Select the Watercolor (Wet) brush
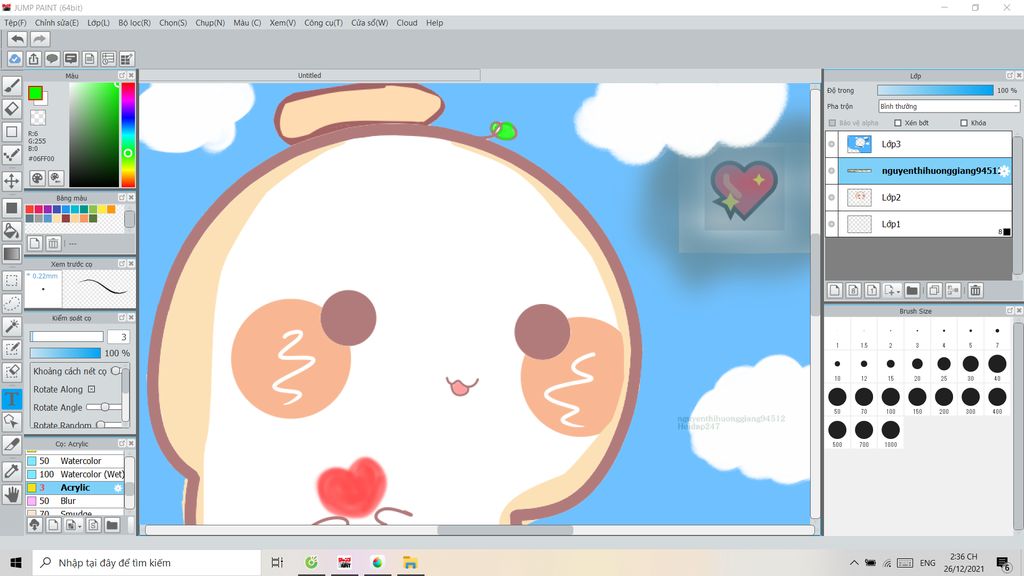This screenshot has height=576, width=1024. [x=74, y=474]
